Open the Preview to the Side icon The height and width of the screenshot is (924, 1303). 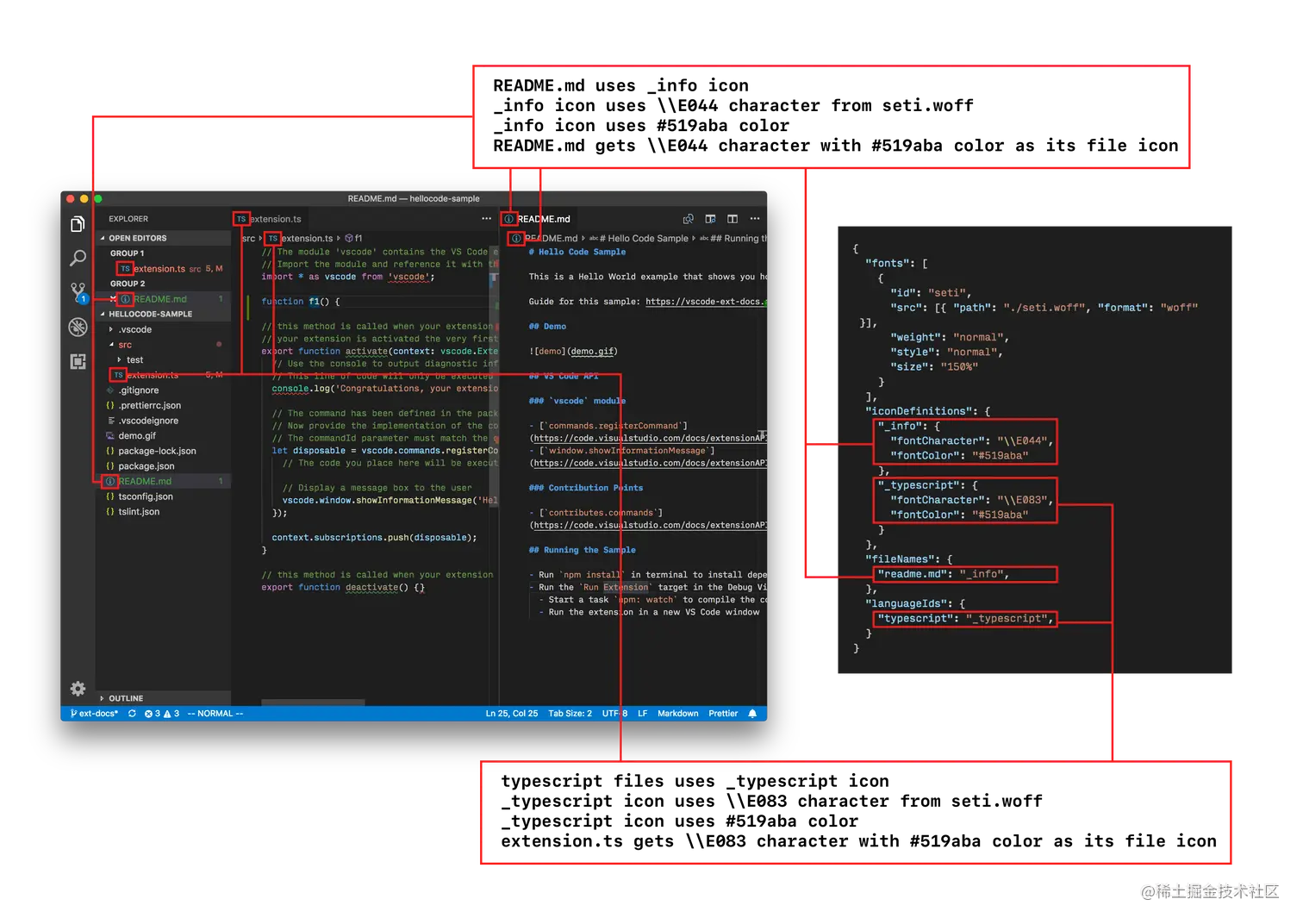[x=710, y=219]
